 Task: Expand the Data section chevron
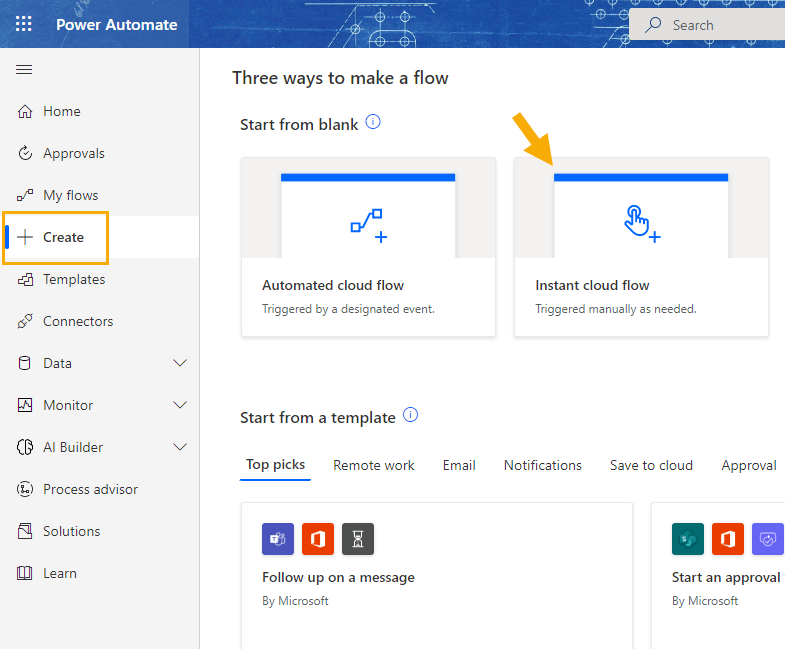point(180,363)
